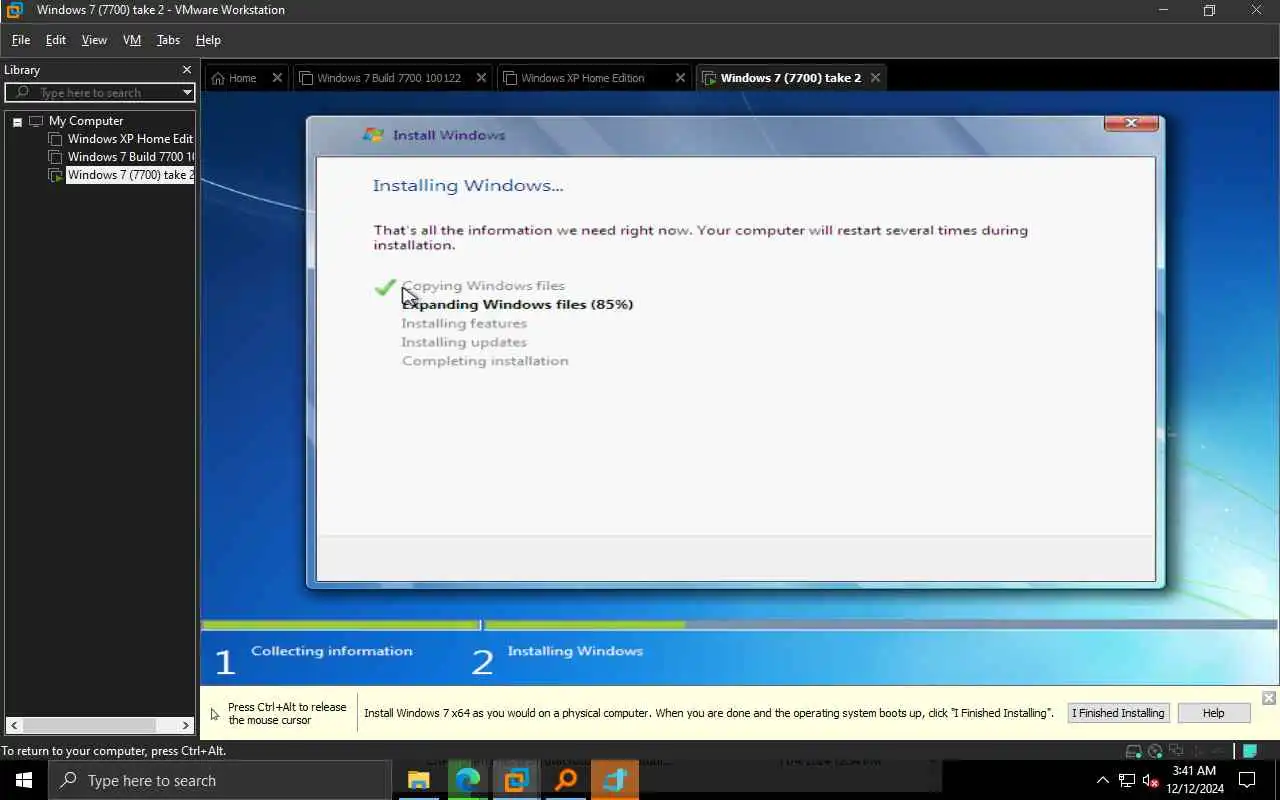Close the Install Windows dialog
The height and width of the screenshot is (800, 1280).
pos(1132,123)
